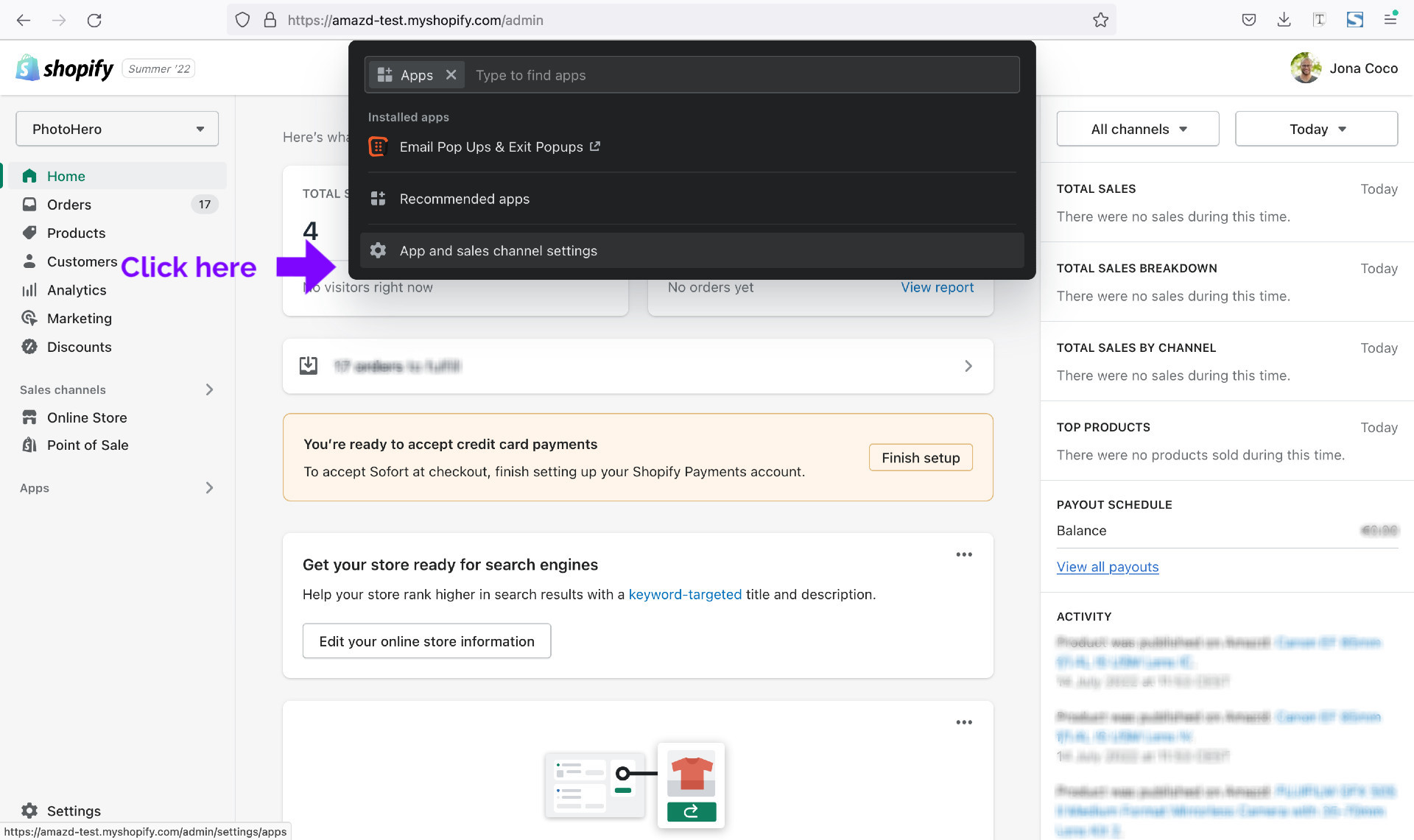Click the Shopify logo
The image size is (1414, 840).
coord(65,68)
